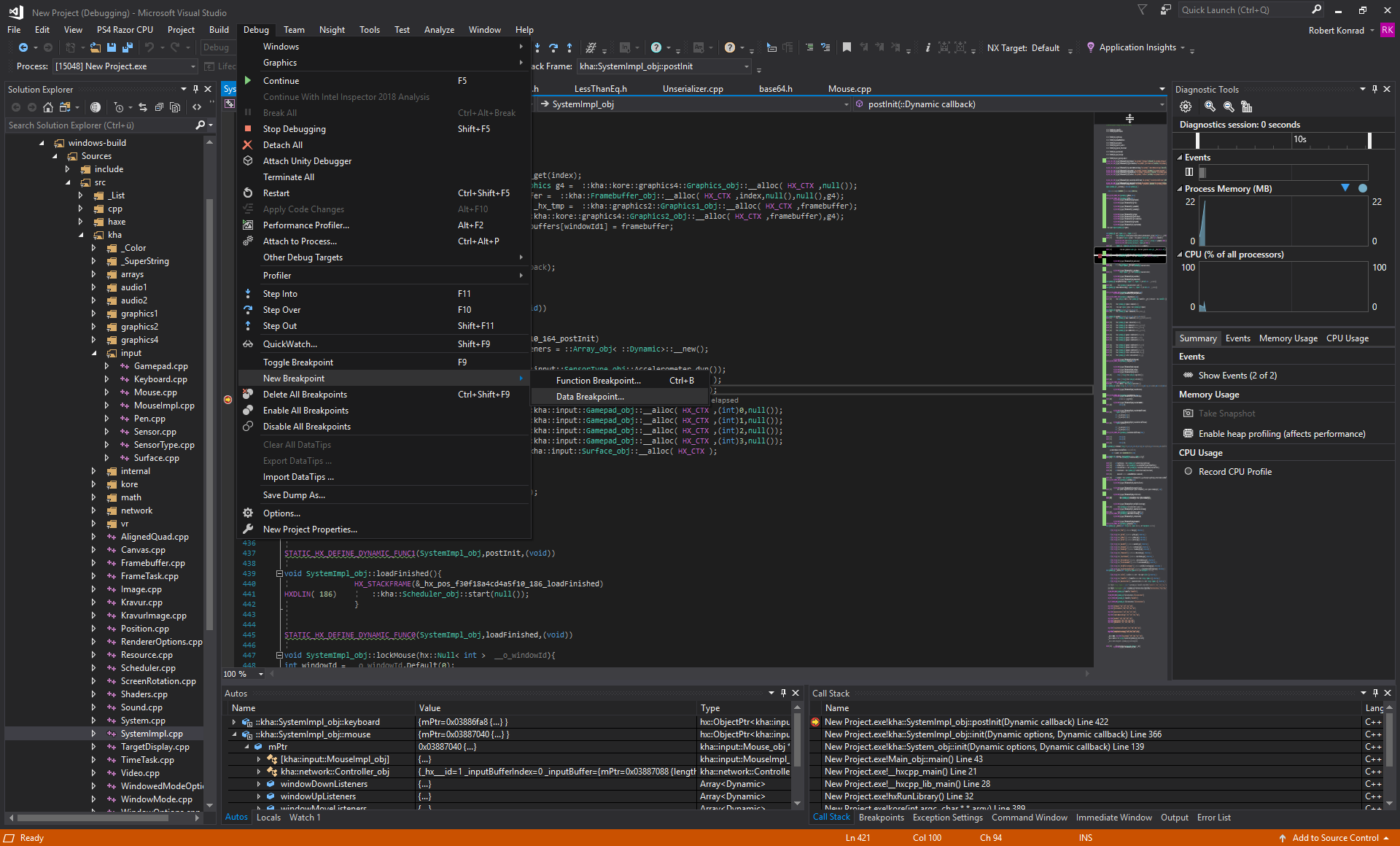Click Reset View chart icon in Diagnostic Tools
The width and height of the screenshot is (1400, 846).
[x=1247, y=106]
